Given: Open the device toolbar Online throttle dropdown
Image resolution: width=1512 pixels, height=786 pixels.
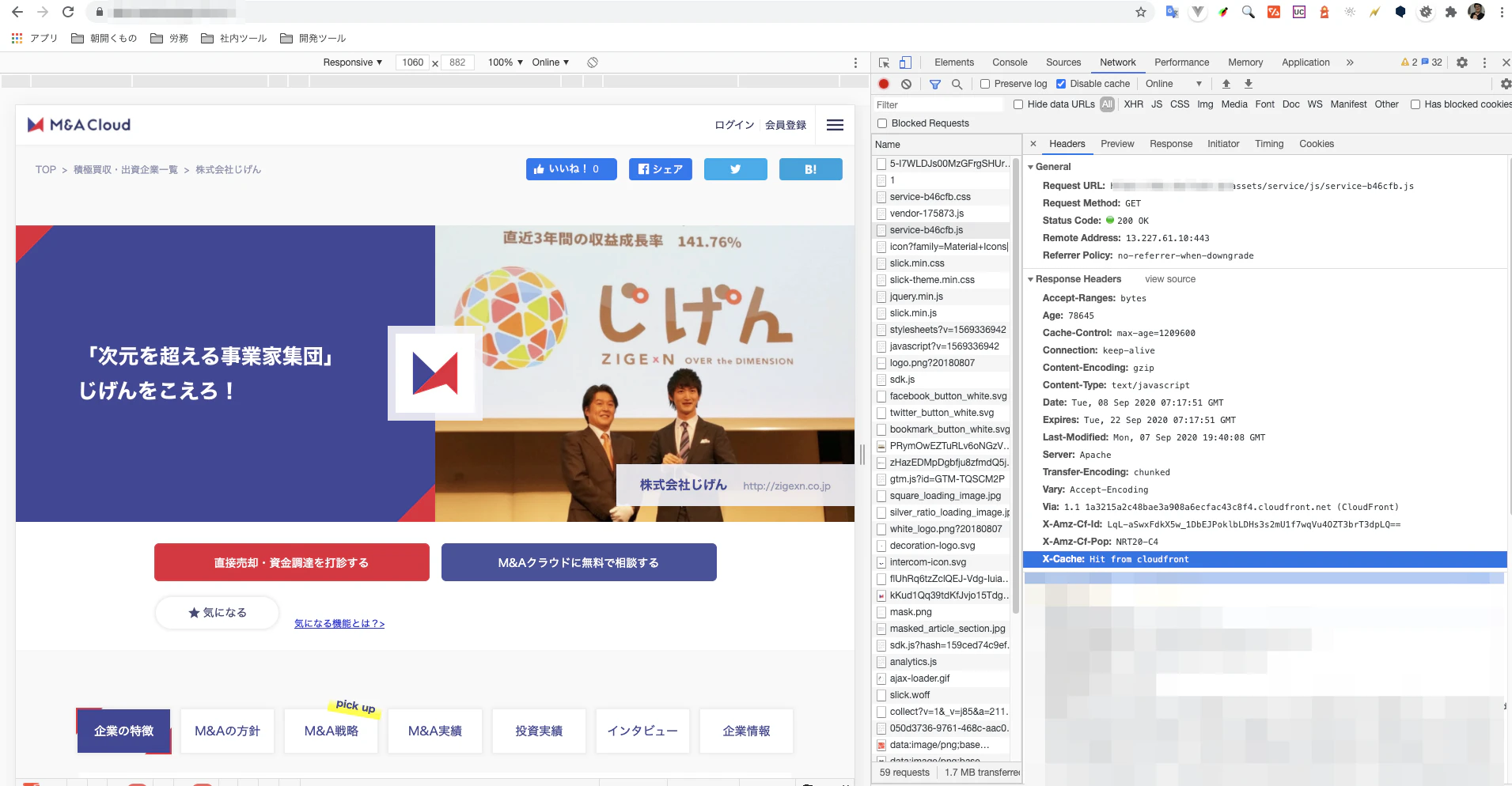Looking at the screenshot, I should click(x=551, y=62).
